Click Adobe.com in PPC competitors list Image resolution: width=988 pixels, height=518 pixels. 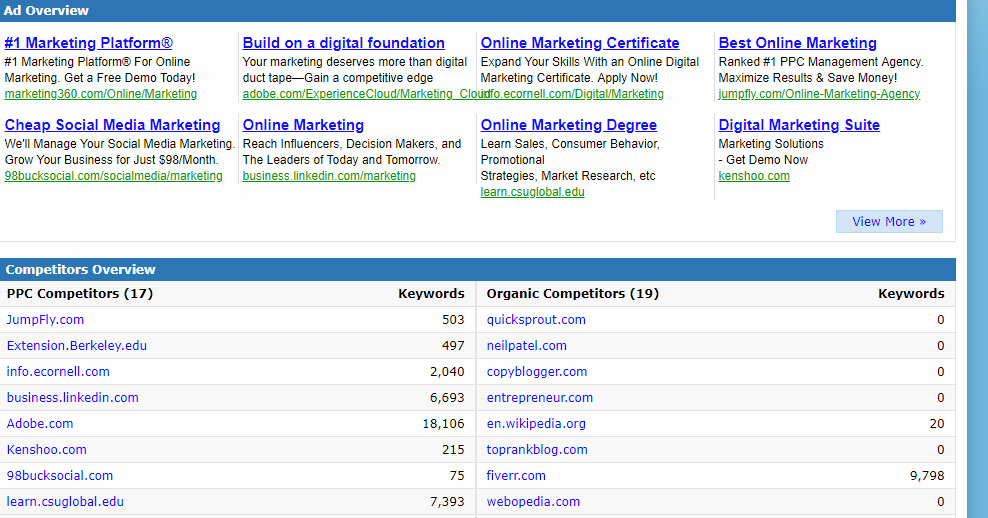40,424
